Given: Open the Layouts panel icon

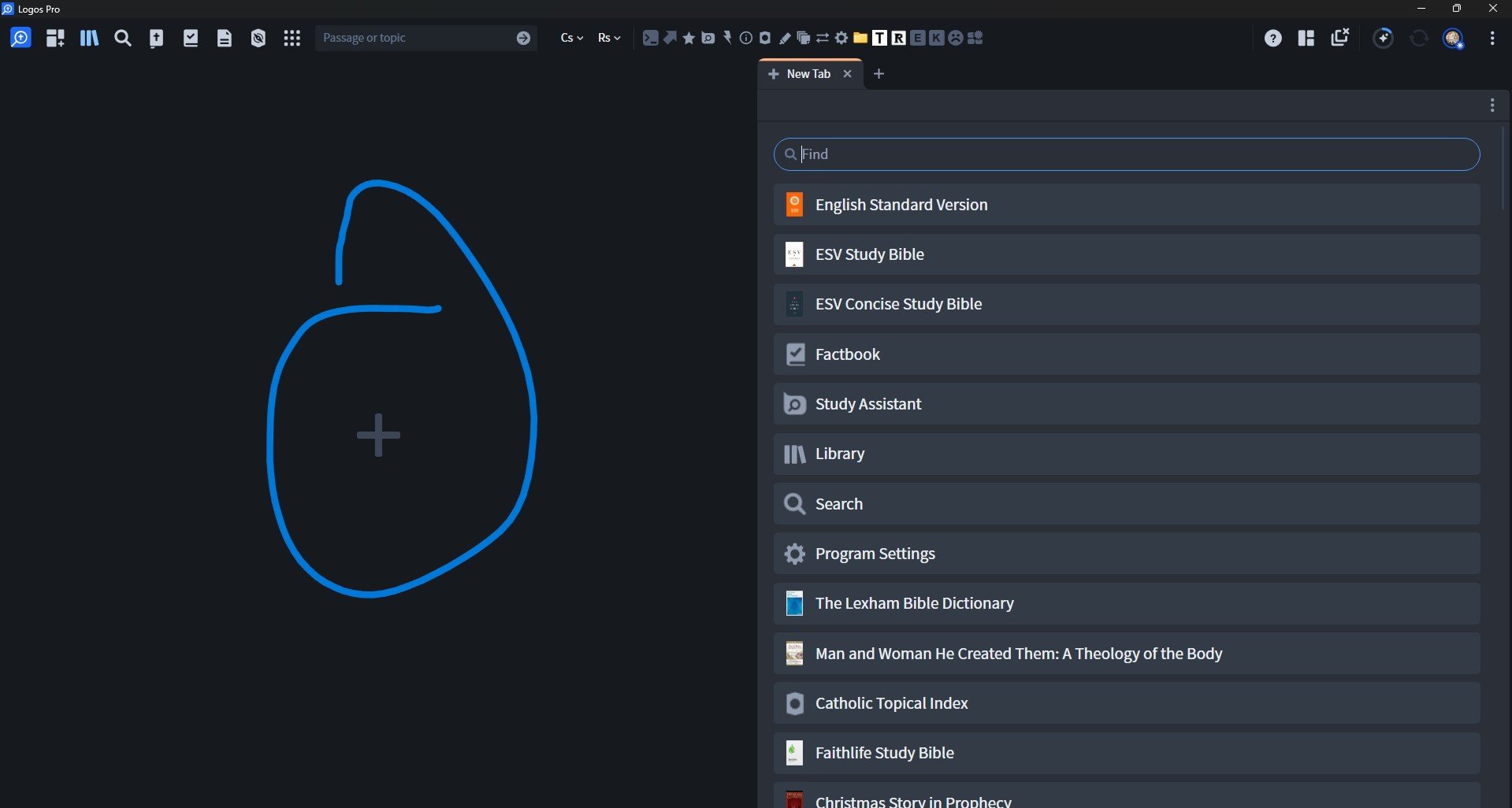Looking at the screenshot, I should pyautogui.click(x=1306, y=38).
